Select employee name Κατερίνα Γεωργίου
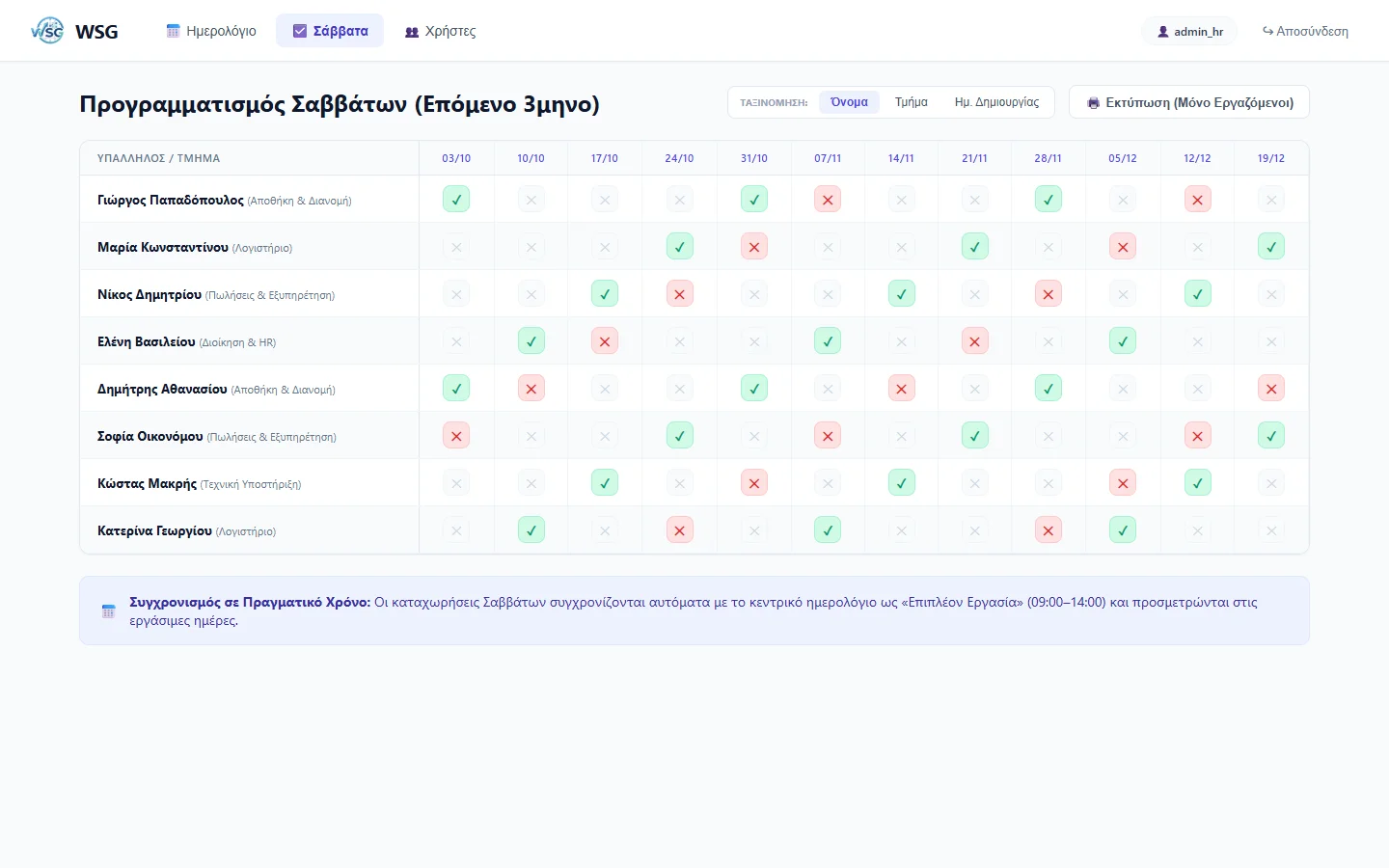The image size is (1389, 868). tap(154, 530)
